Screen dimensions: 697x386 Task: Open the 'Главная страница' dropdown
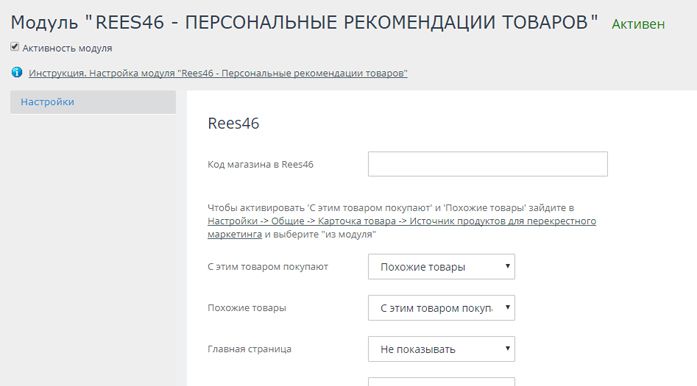coord(441,349)
